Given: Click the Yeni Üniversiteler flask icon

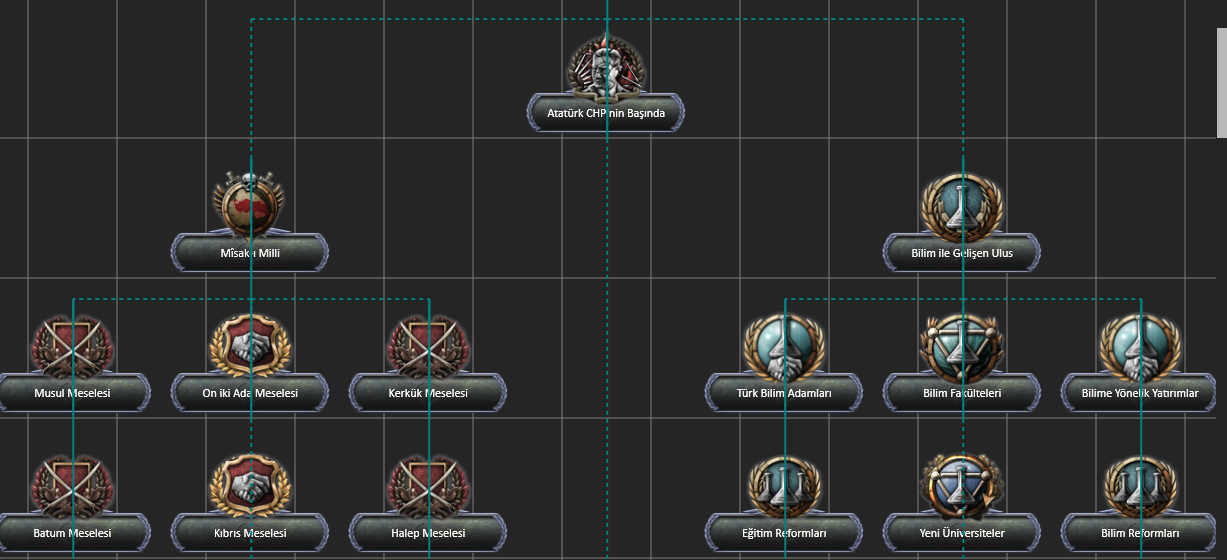Looking at the screenshot, I should tap(962, 485).
